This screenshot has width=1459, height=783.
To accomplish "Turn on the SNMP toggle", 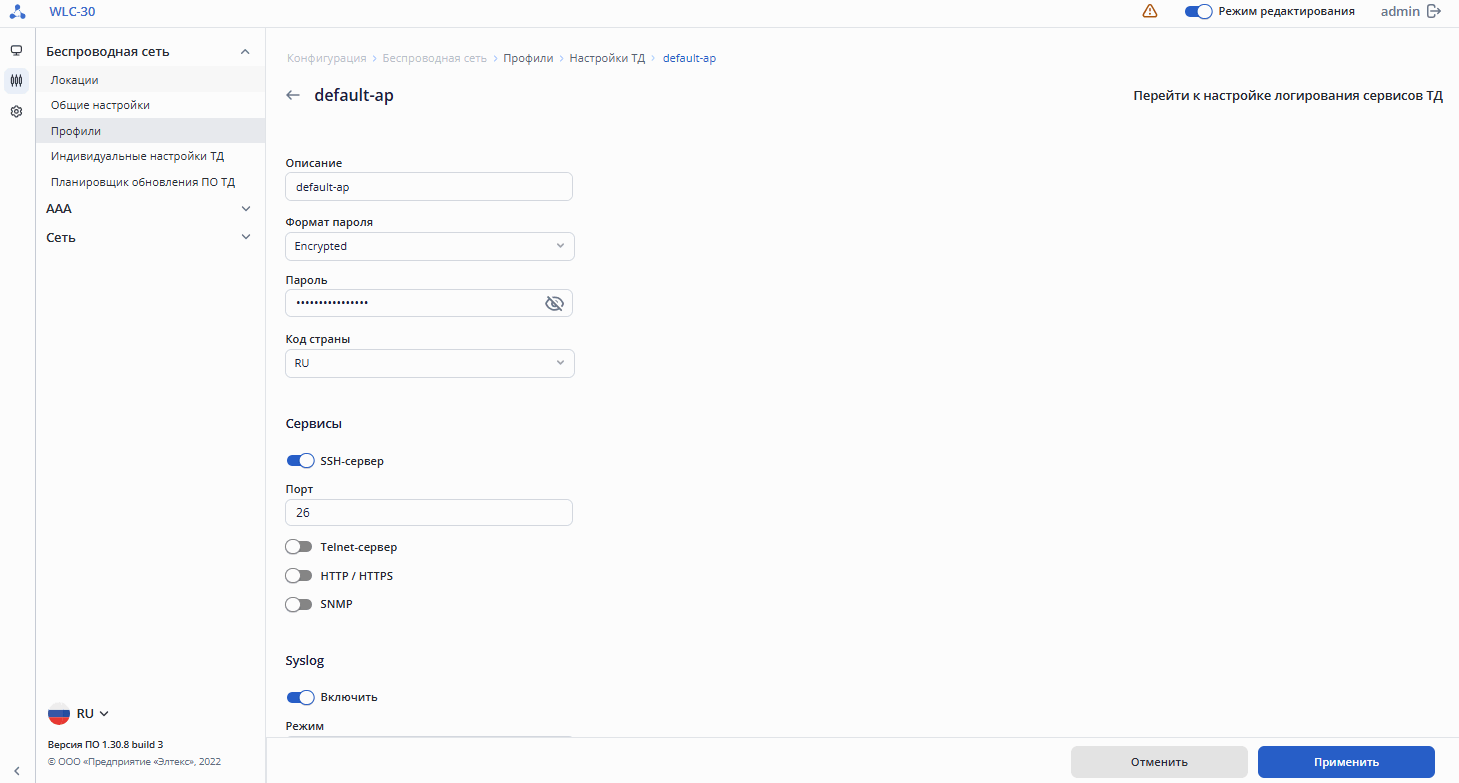I will [299, 604].
